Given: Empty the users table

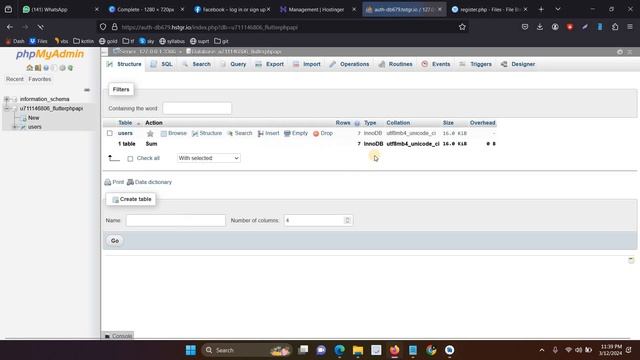Looking at the screenshot, I should 296,133.
